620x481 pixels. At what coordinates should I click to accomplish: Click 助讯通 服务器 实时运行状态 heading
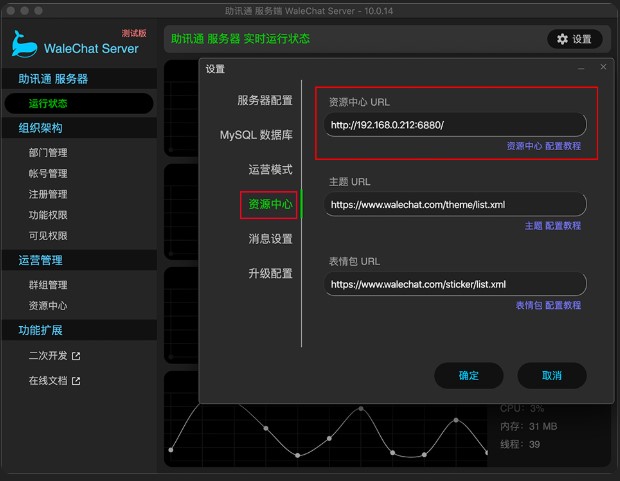click(240, 39)
